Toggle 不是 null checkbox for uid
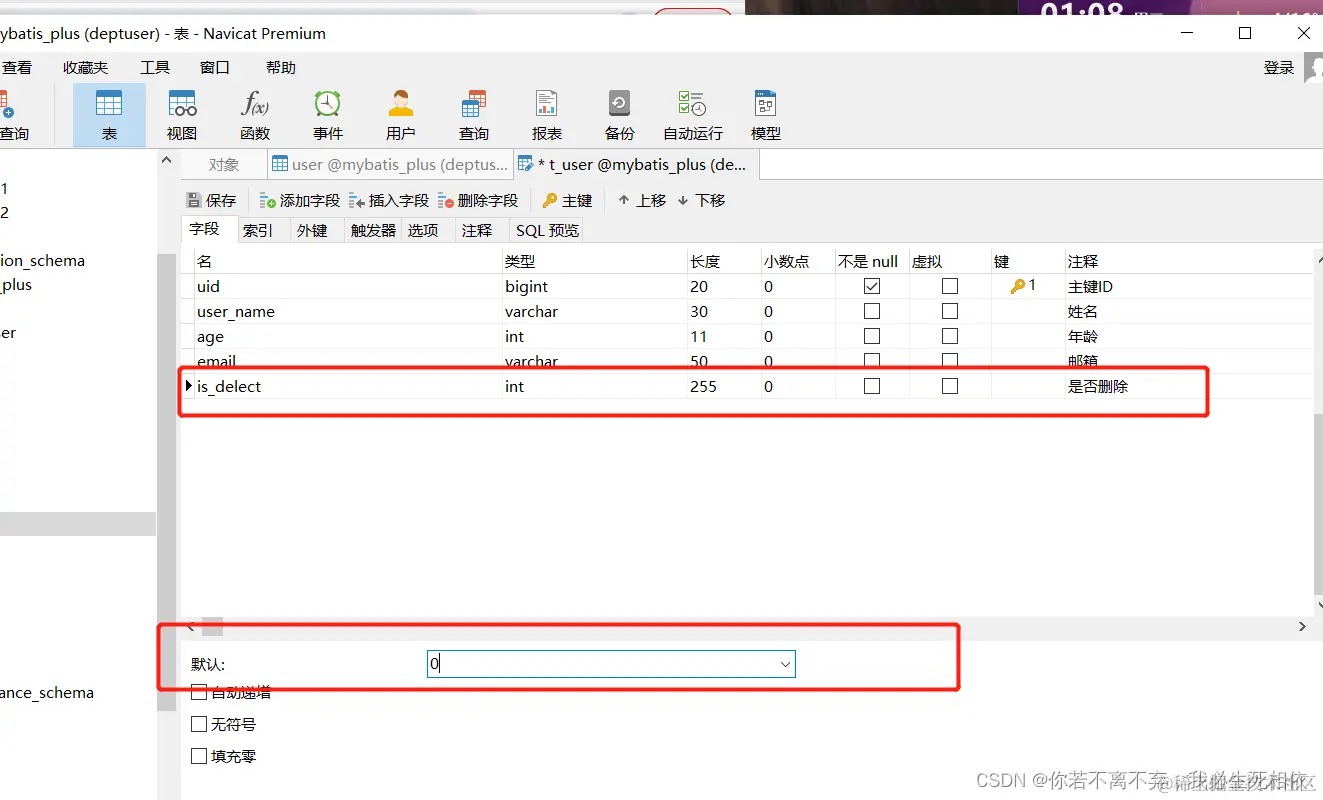 pyautogui.click(x=872, y=286)
